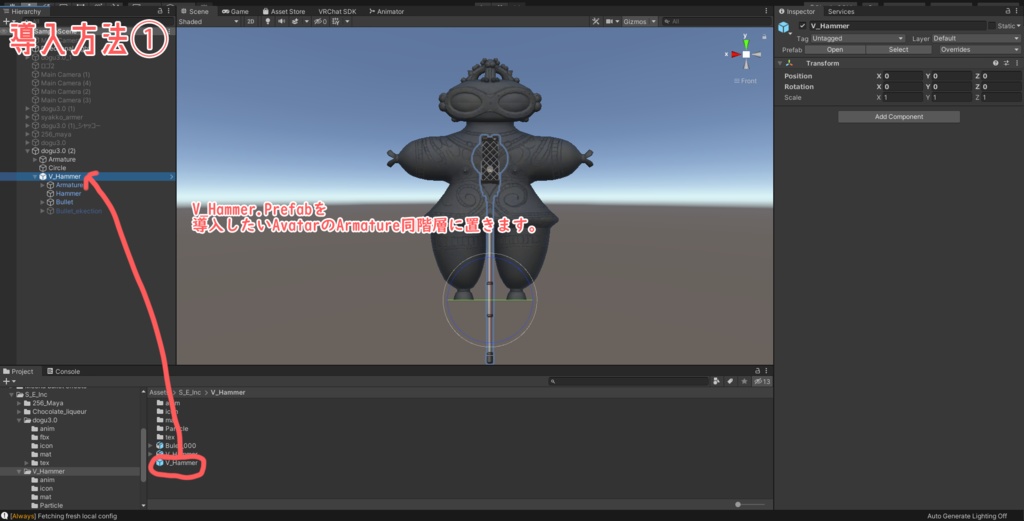The height and width of the screenshot is (521, 1024).
Task: Open V_Hammer prefab via its row arrow
Action: [172, 177]
